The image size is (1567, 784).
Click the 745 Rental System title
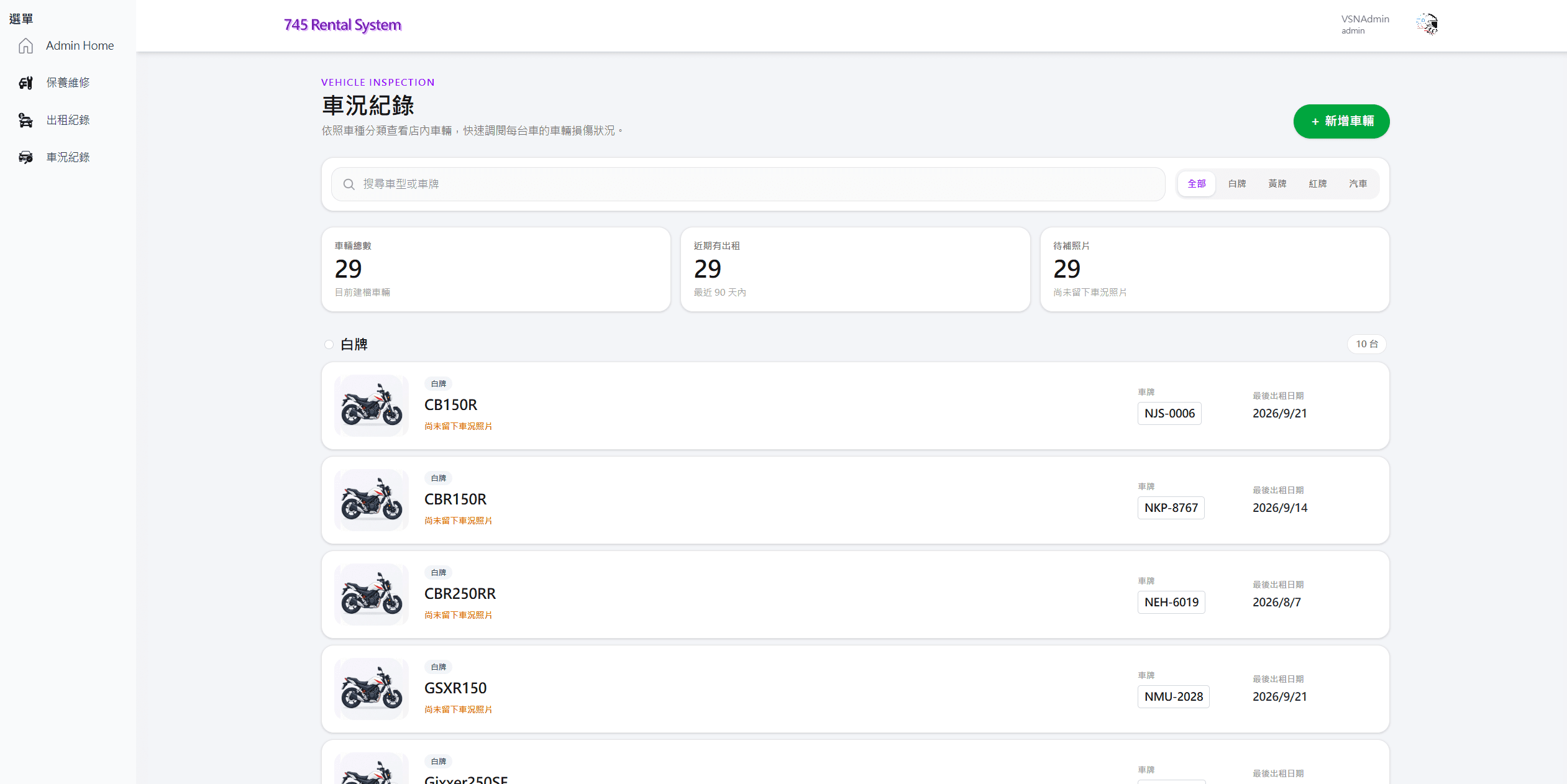pos(342,25)
